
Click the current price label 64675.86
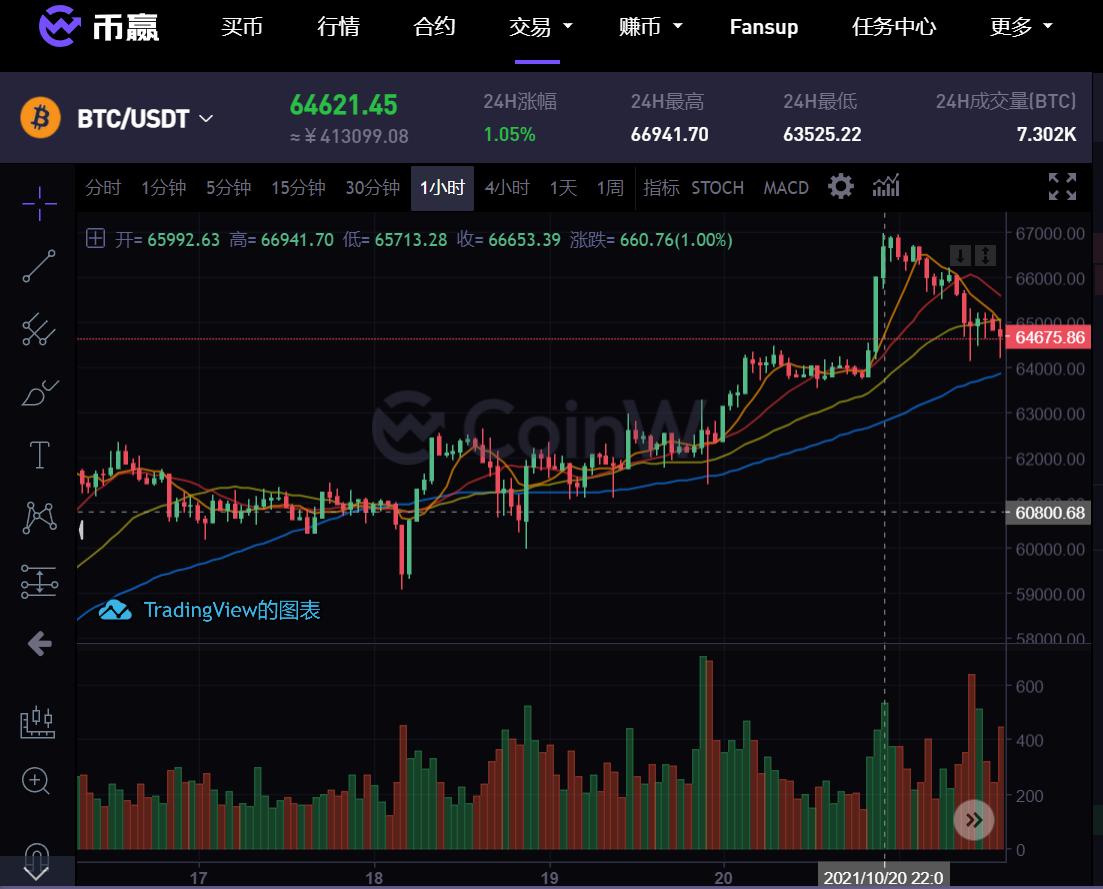[x=1050, y=338]
